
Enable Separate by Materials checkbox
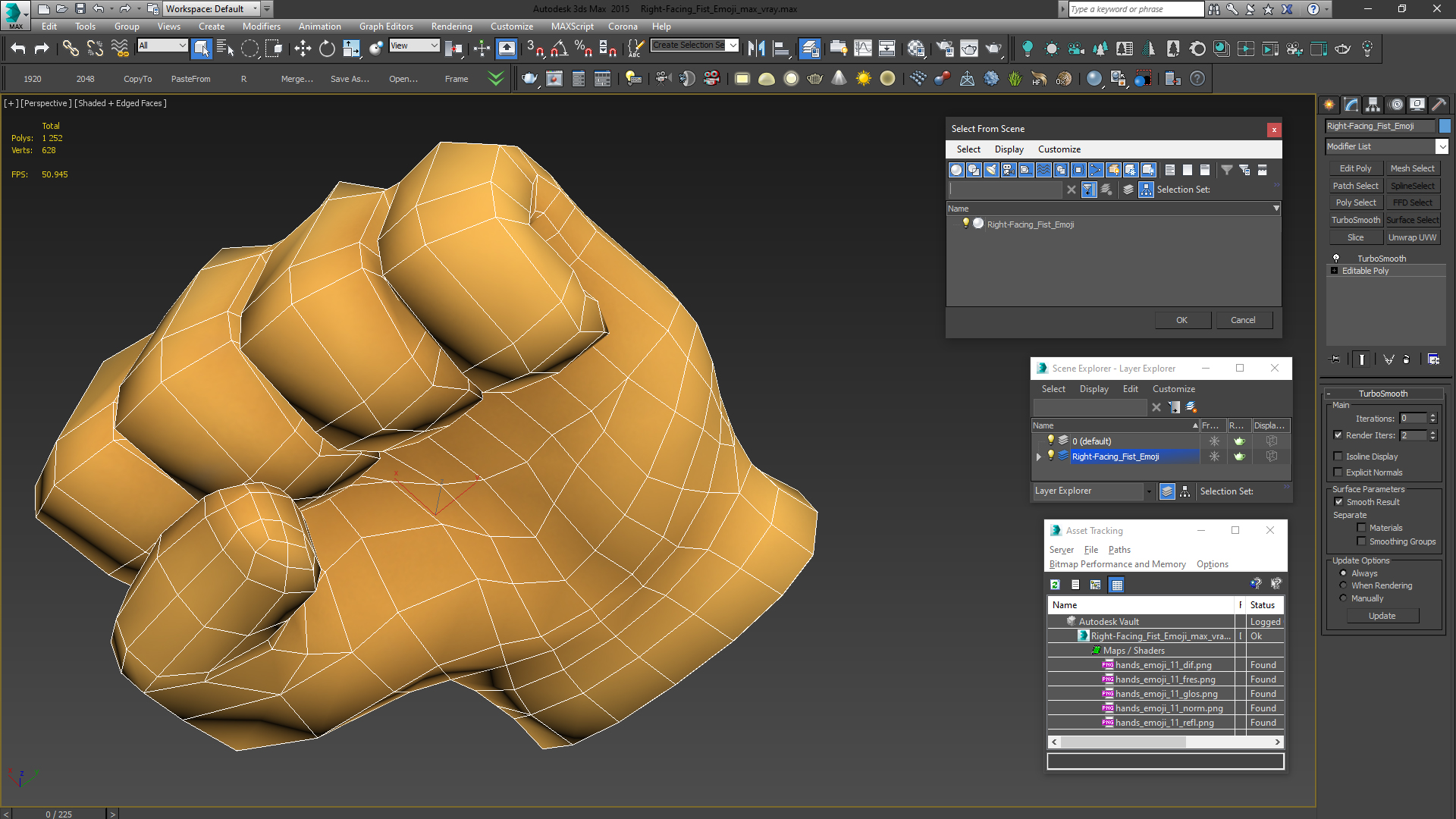click(1362, 528)
